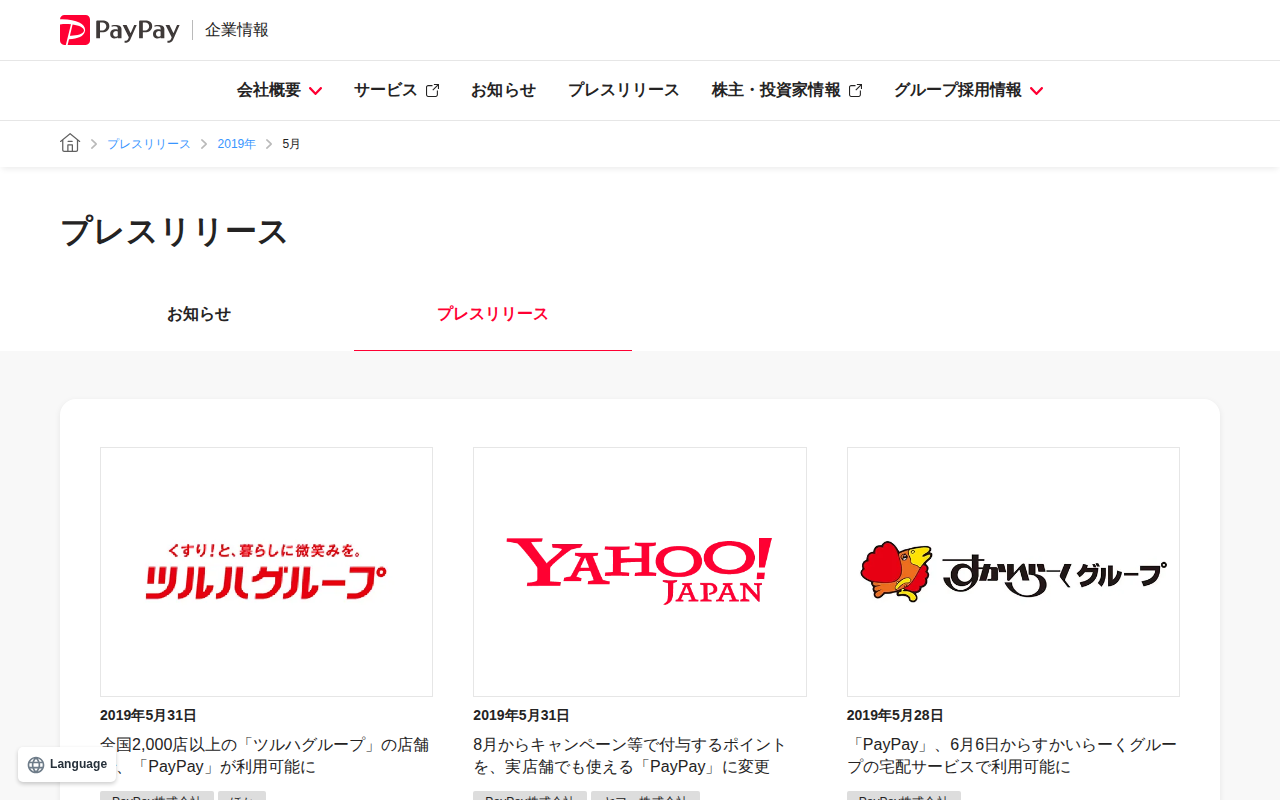Switch to the お知らせ tab

point(199,314)
